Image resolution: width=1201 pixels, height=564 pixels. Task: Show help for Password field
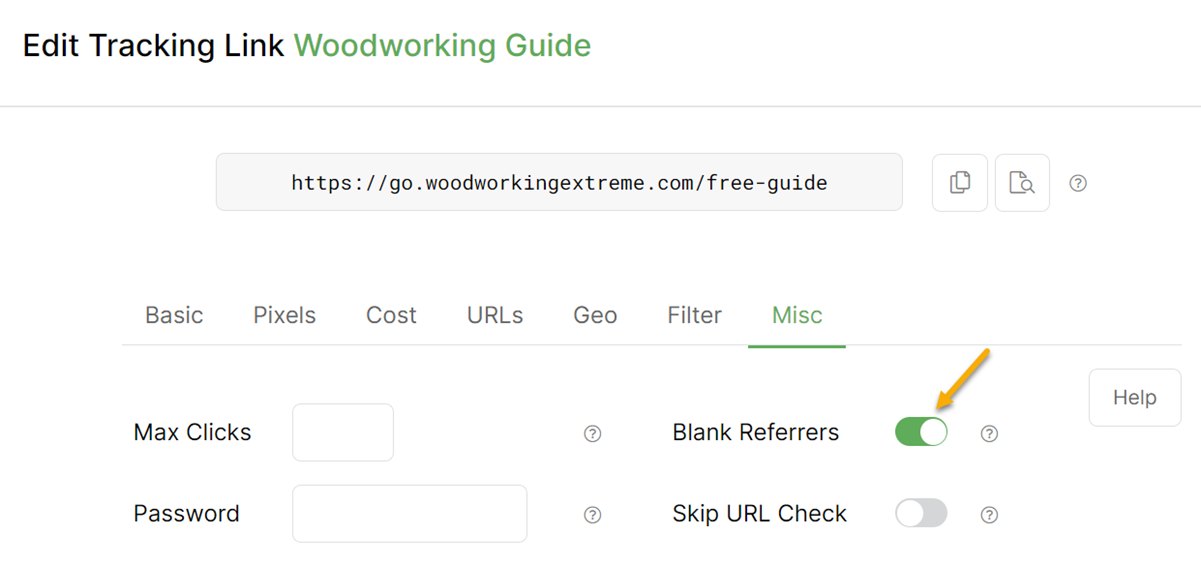pyautogui.click(x=592, y=514)
